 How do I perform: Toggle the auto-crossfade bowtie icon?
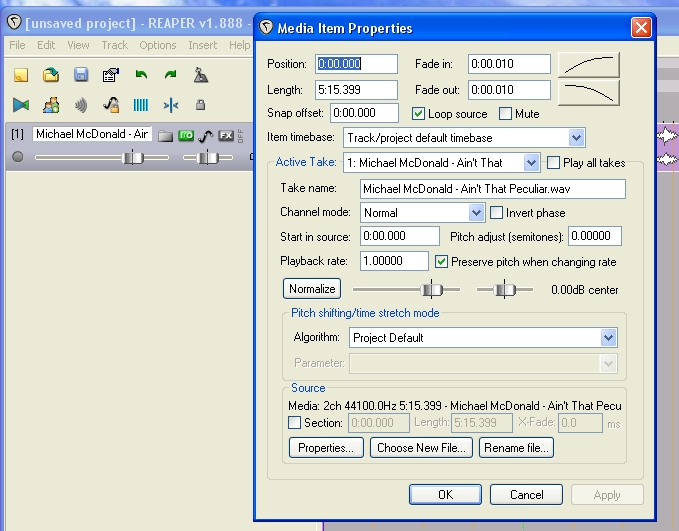click(21, 105)
